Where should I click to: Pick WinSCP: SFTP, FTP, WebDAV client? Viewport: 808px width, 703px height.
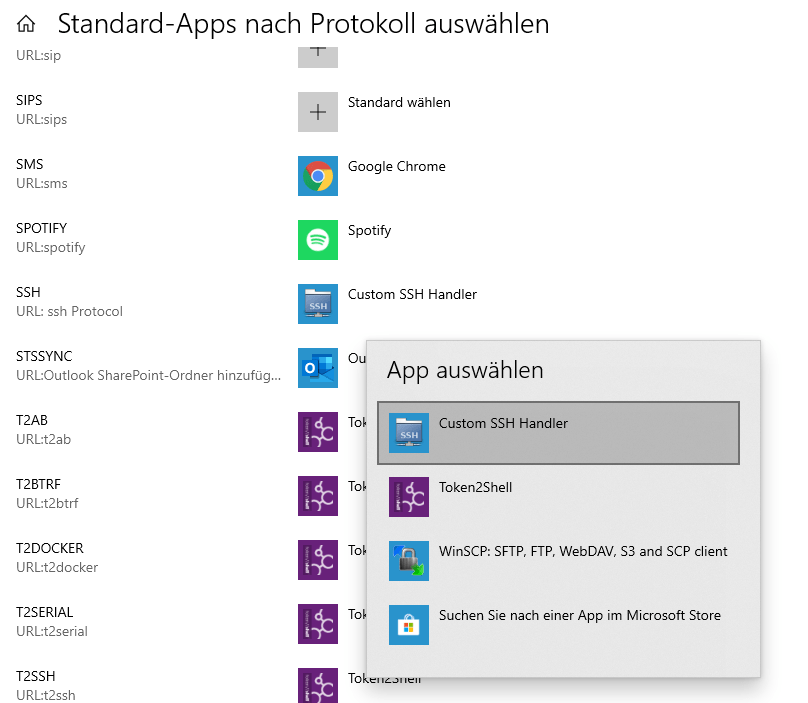(x=558, y=561)
